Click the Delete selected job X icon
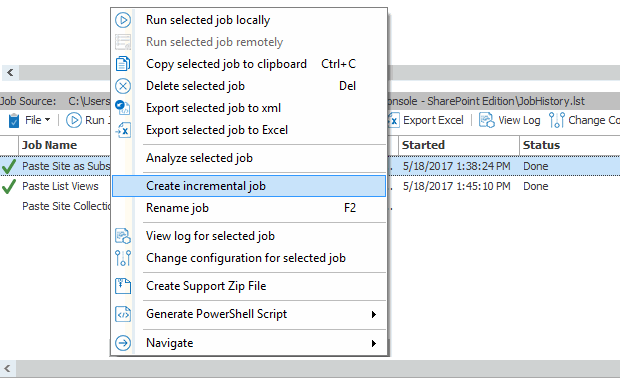The image size is (620, 378). coord(123,86)
